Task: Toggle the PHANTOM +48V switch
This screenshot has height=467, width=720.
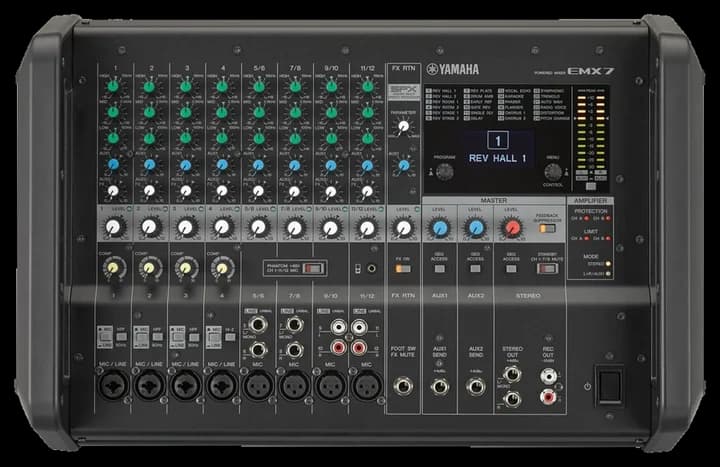Action: [x=313, y=268]
